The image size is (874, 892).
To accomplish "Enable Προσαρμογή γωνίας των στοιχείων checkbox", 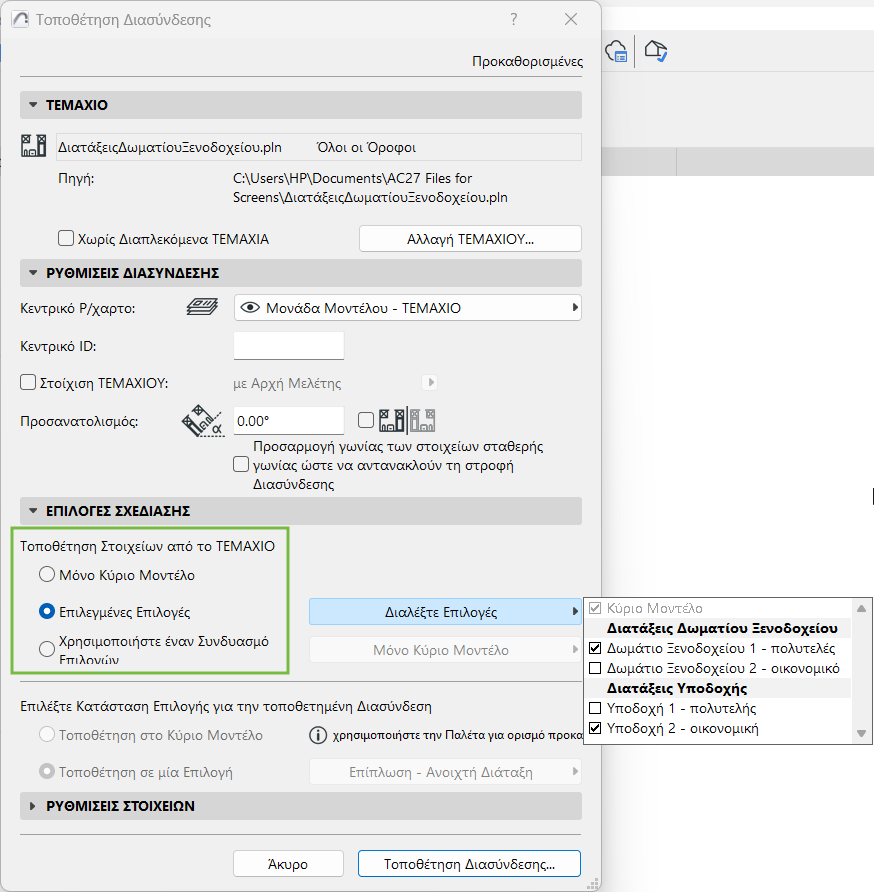I will point(241,464).
